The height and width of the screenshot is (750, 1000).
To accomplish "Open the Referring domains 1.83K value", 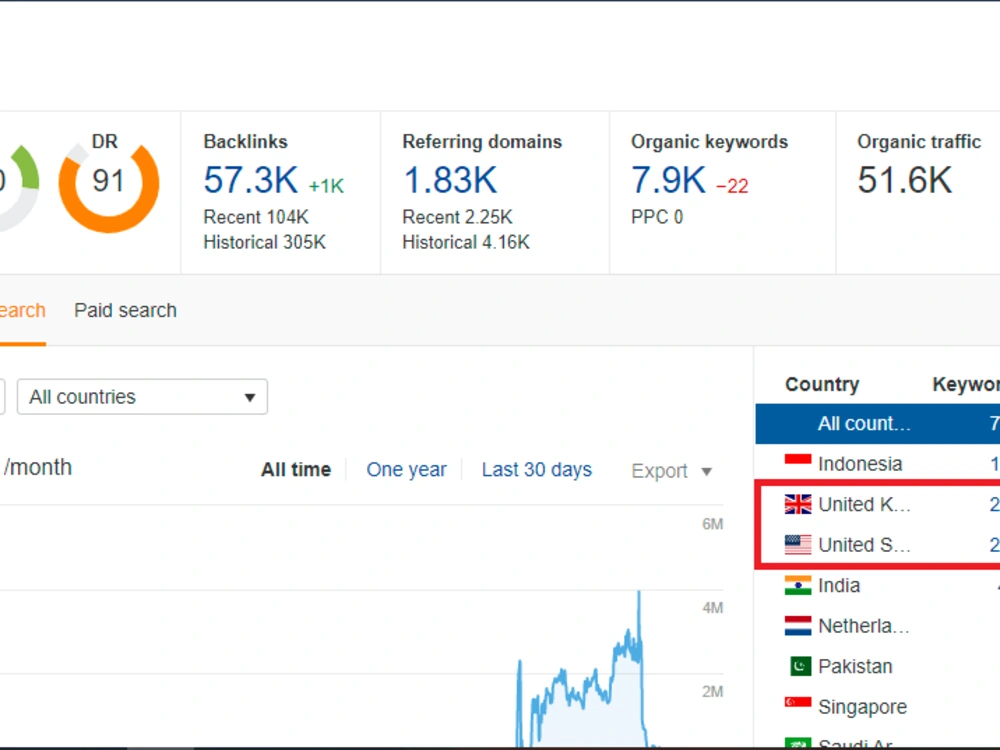I will 450,180.
